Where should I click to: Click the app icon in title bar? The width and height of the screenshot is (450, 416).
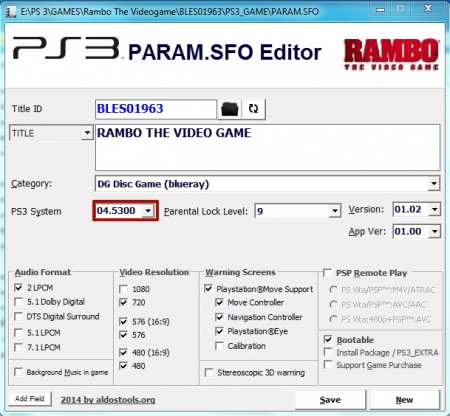[11, 12]
